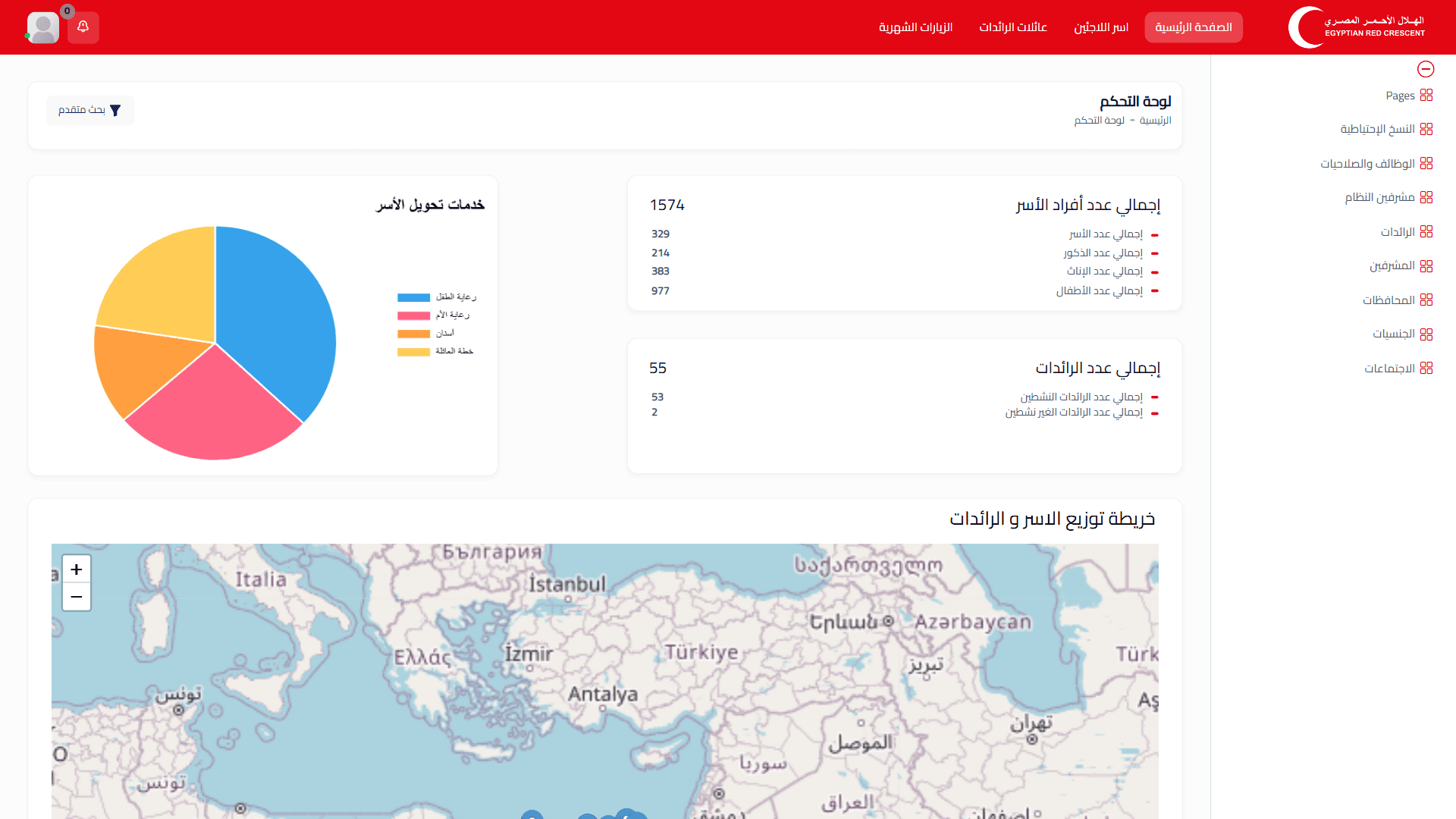
Task: Click the funnel filter icon in بحث متقدم
Action: coord(115,111)
